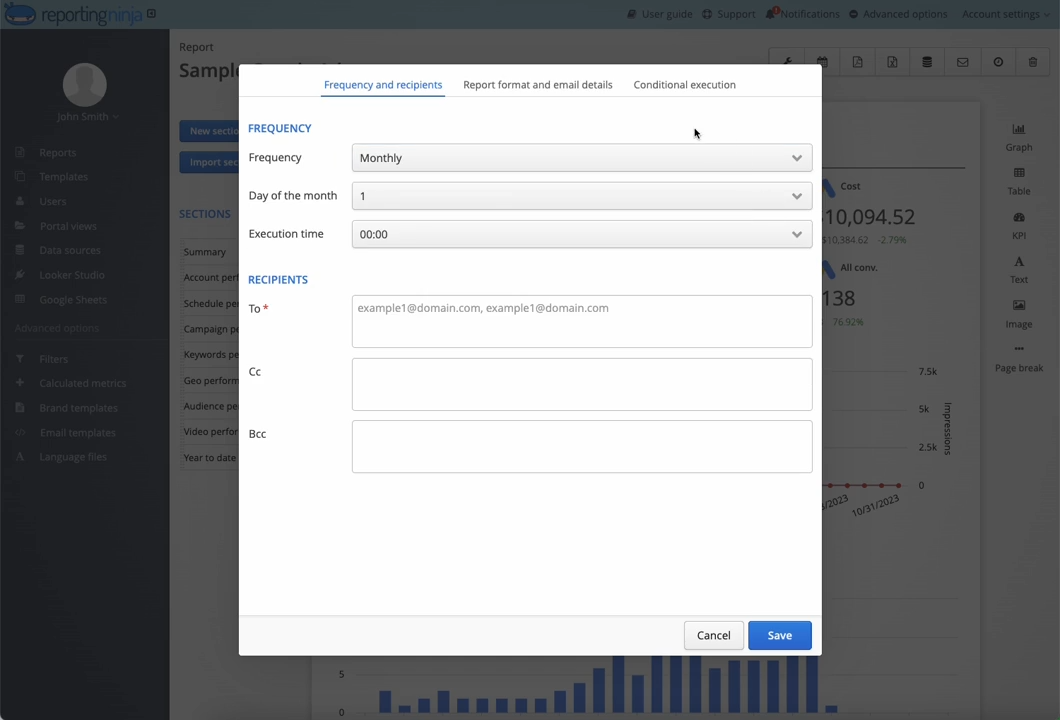1060x720 pixels.
Task: Select the Campaign performance section
Action: (210, 329)
